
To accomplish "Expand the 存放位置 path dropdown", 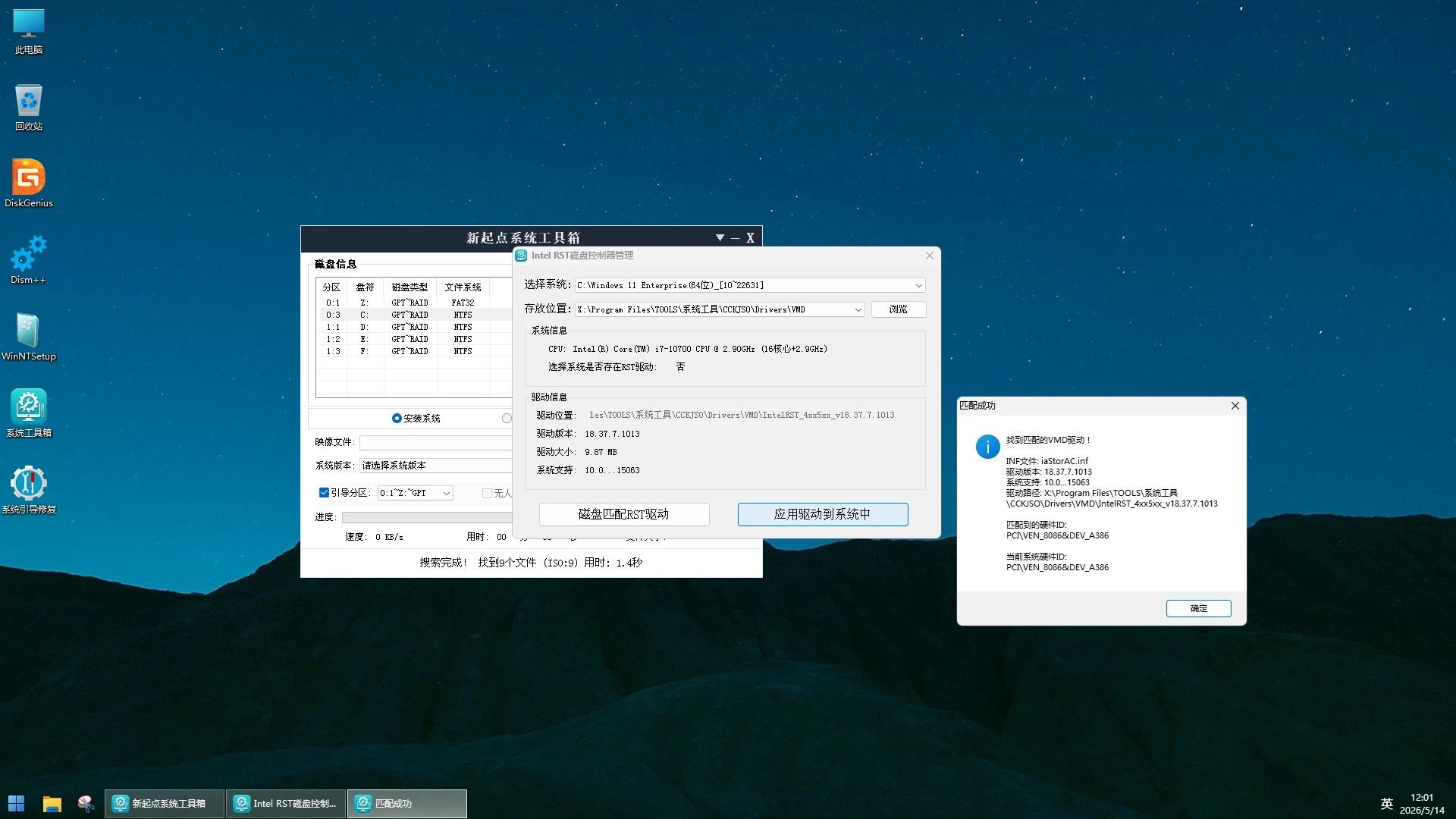I will point(858,309).
